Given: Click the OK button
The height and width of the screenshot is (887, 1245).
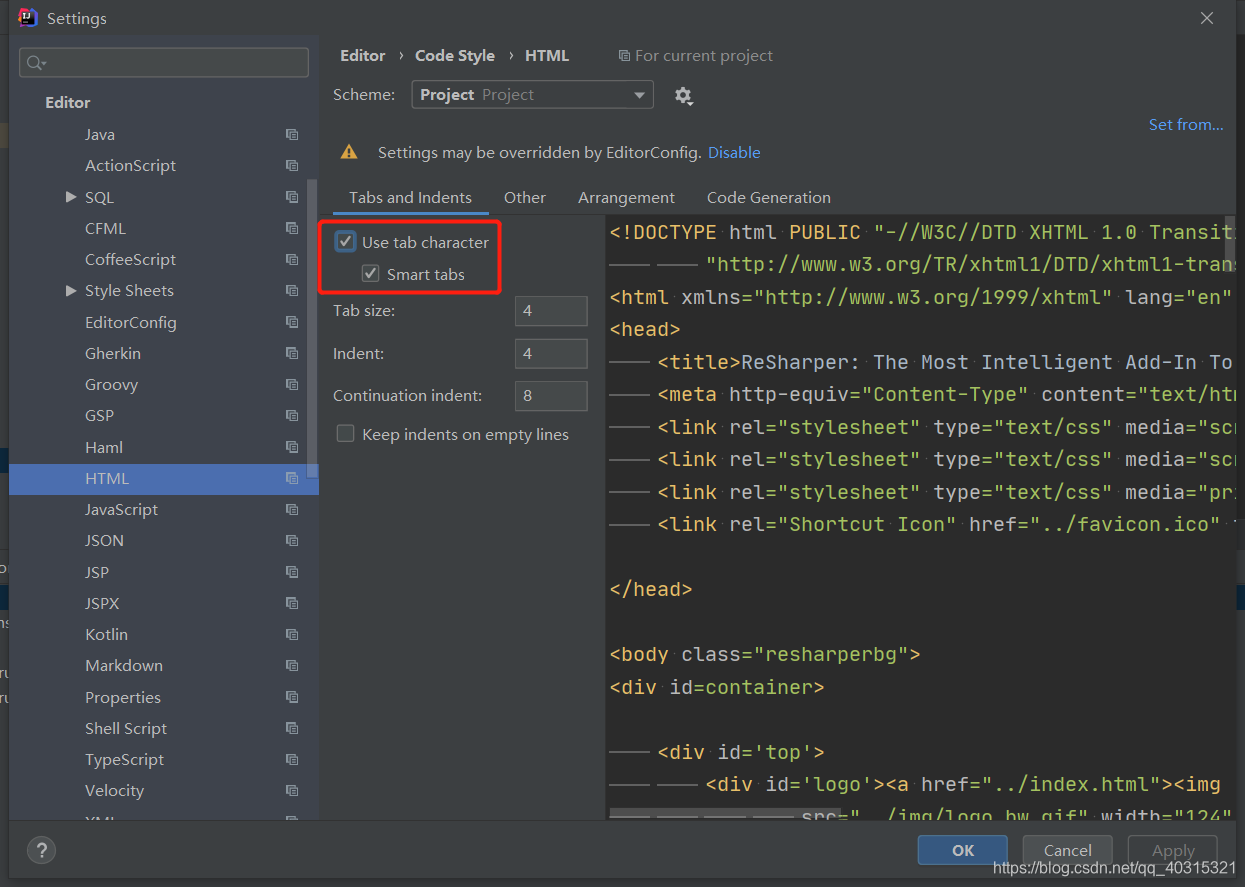Looking at the screenshot, I should point(963,850).
